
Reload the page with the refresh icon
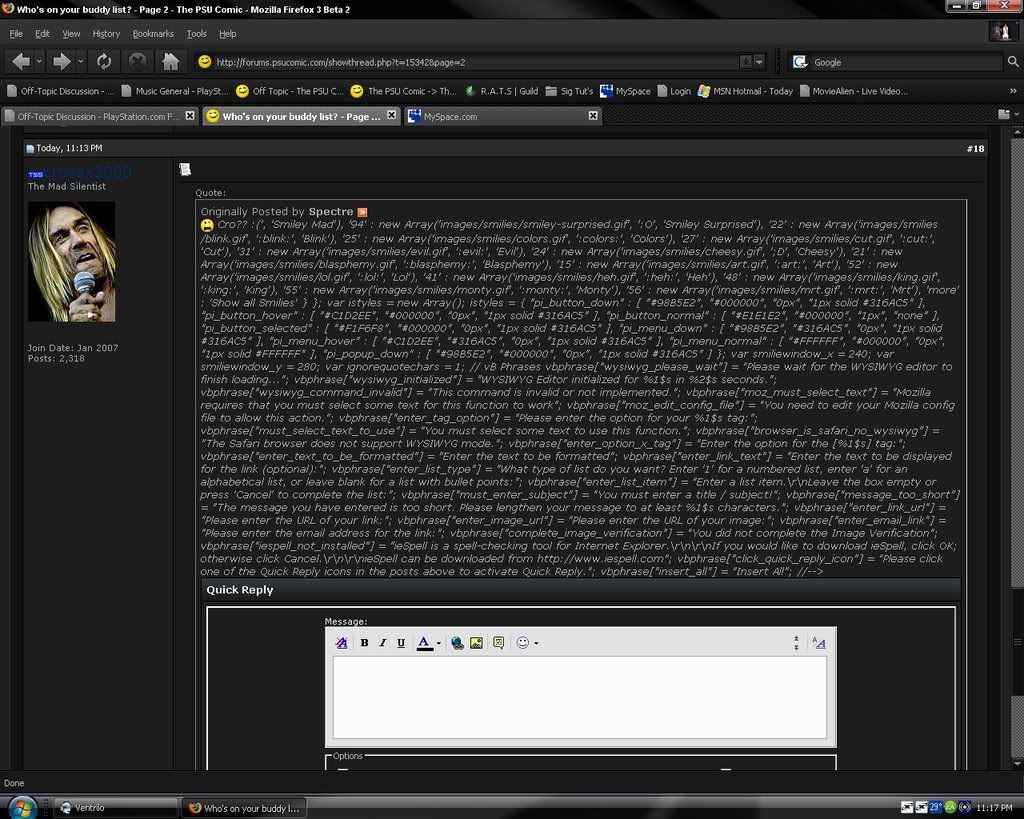coord(104,62)
